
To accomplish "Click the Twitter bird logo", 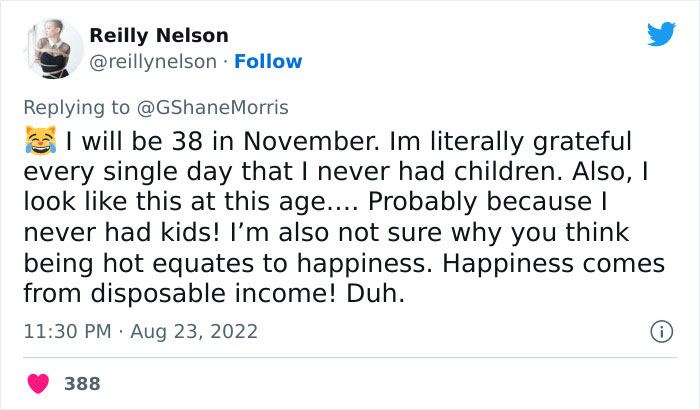I will (661, 35).
